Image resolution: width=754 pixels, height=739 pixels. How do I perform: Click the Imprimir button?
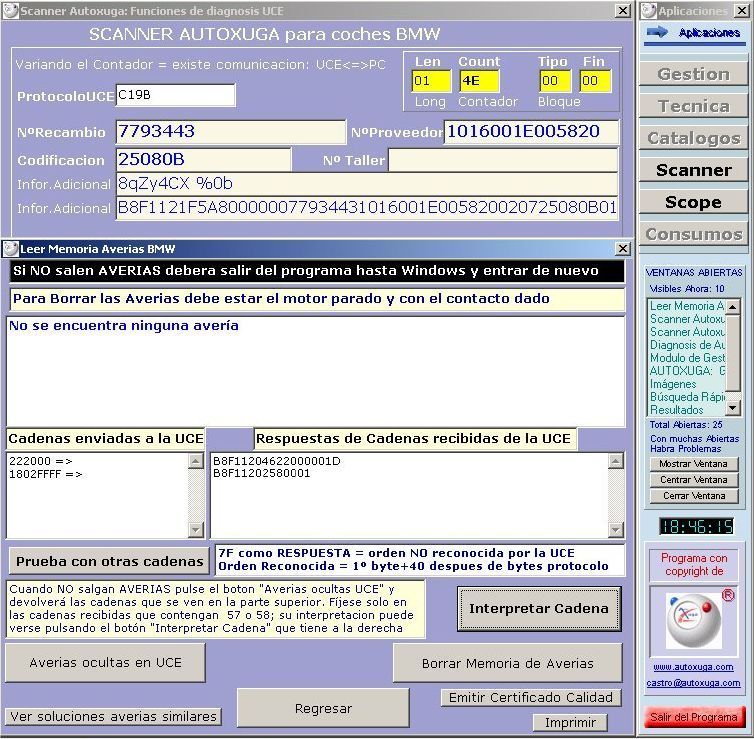coord(570,722)
